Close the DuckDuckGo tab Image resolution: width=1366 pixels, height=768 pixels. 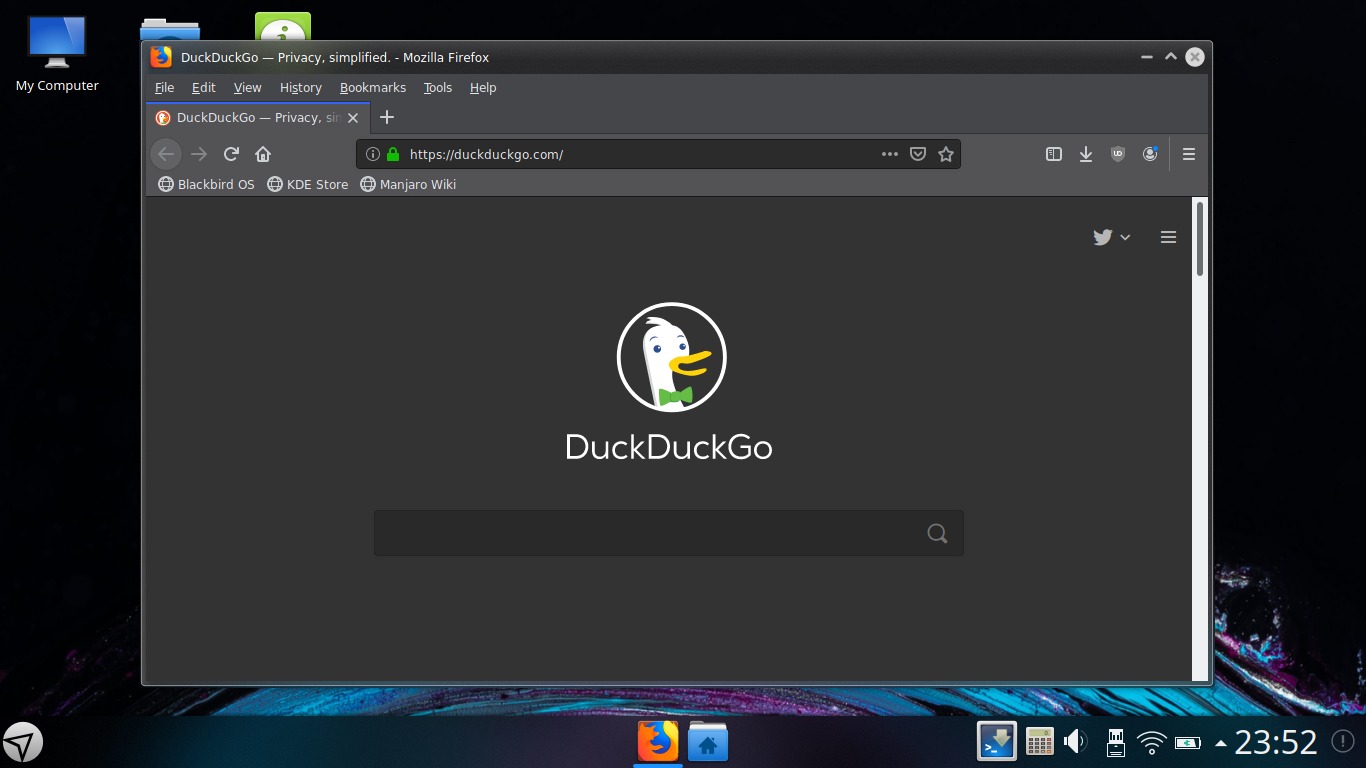coord(353,118)
